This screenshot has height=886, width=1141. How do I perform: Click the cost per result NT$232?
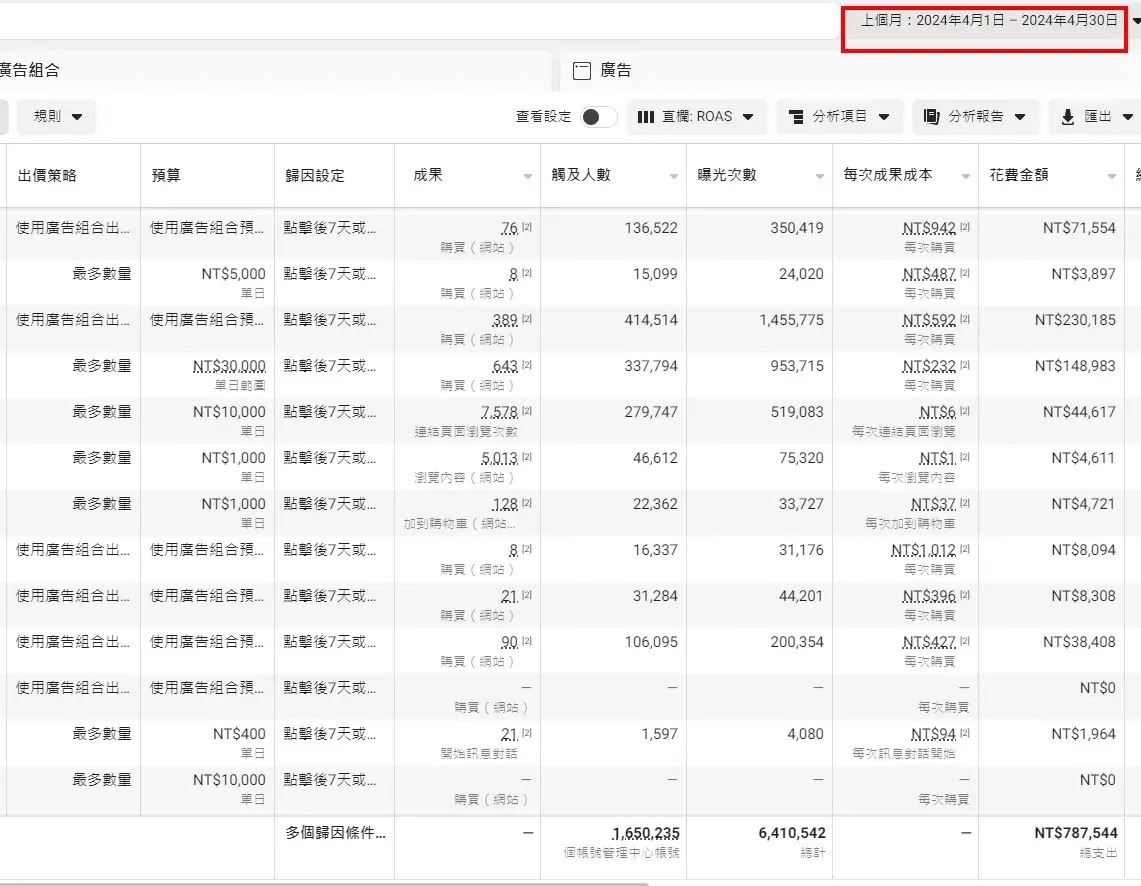coord(929,366)
